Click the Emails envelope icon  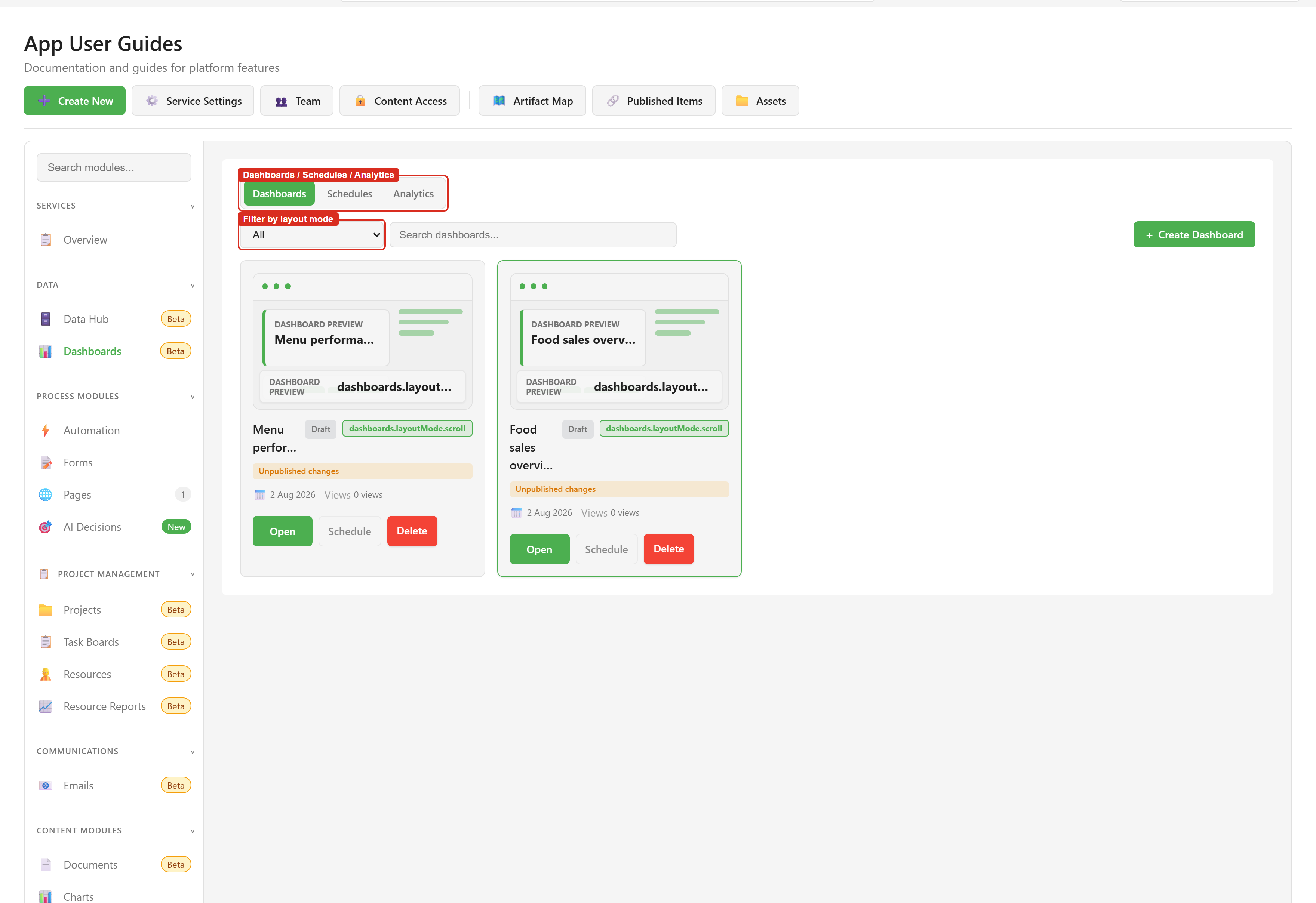[45, 786]
